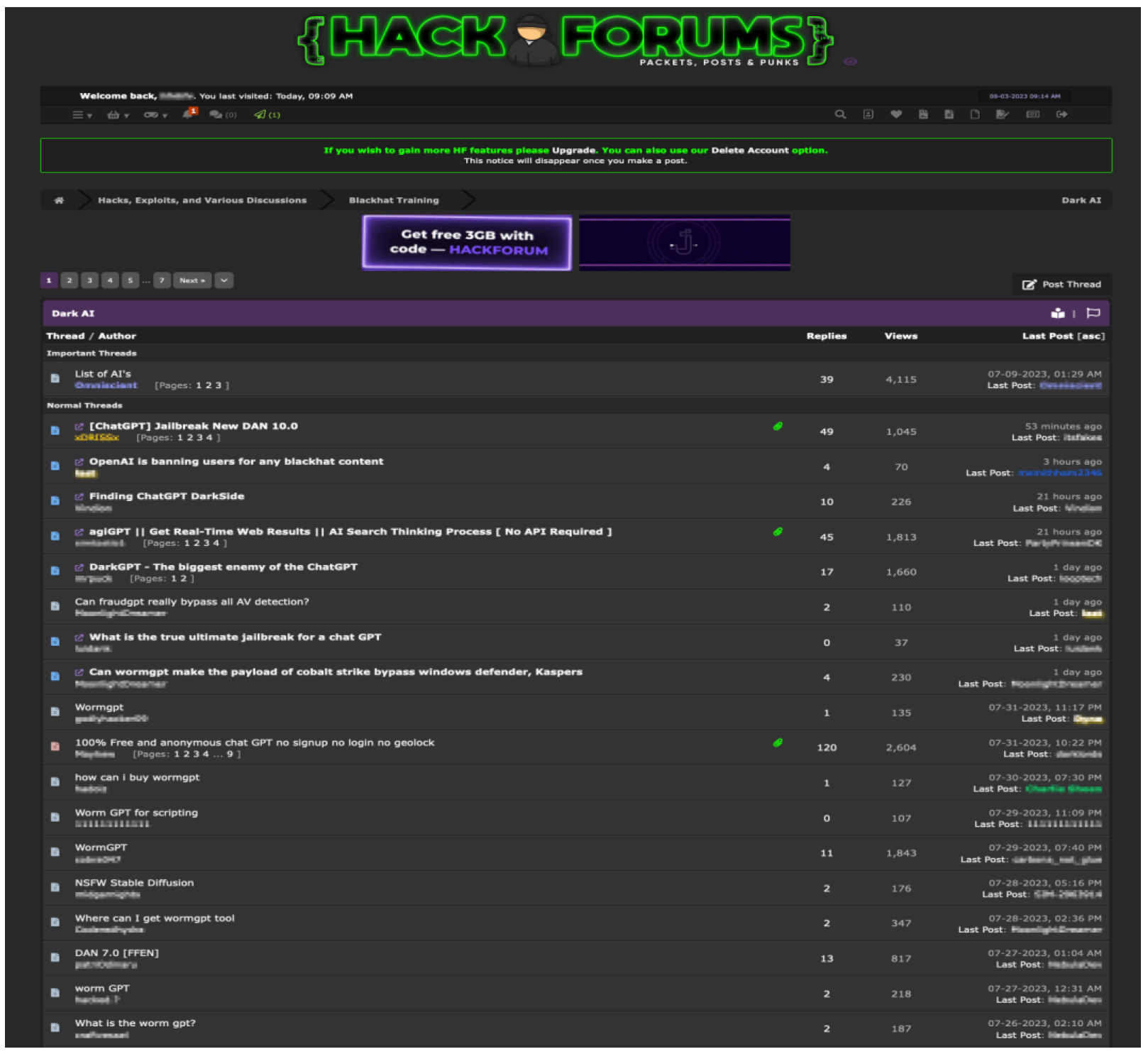
Task: Open the page jump dropdown arrow
Action: pyautogui.click(x=223, y=280)
